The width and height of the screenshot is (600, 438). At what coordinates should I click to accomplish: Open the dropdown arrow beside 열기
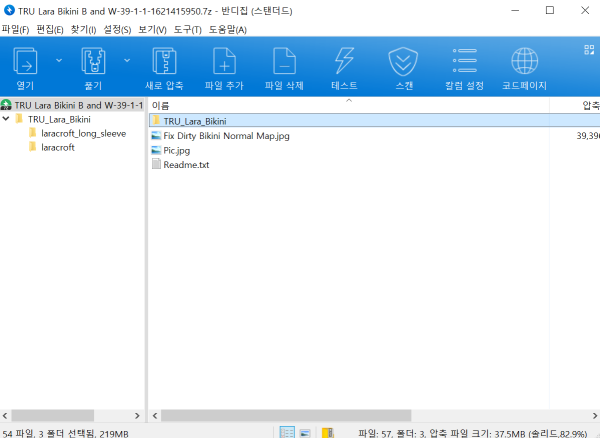(58, 61)
